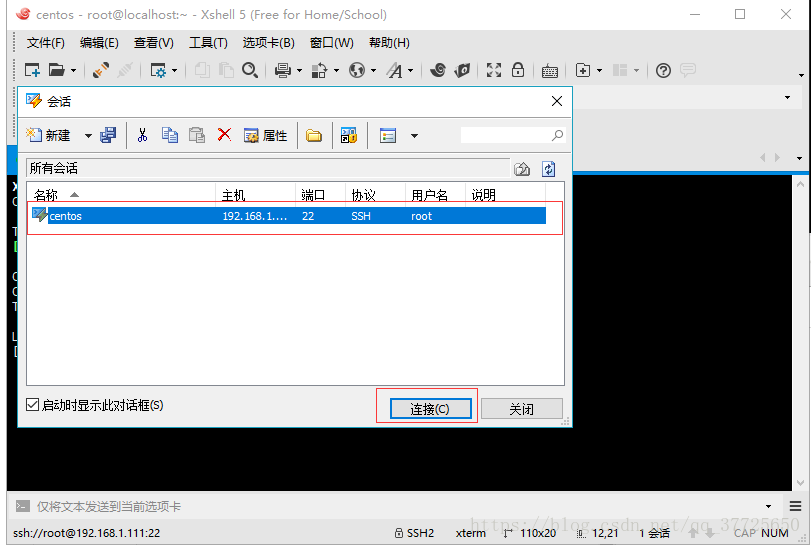The width and height of the screenshot is (811, 545).
Task: Click the 连接(C) button
Action: [430, 409]
